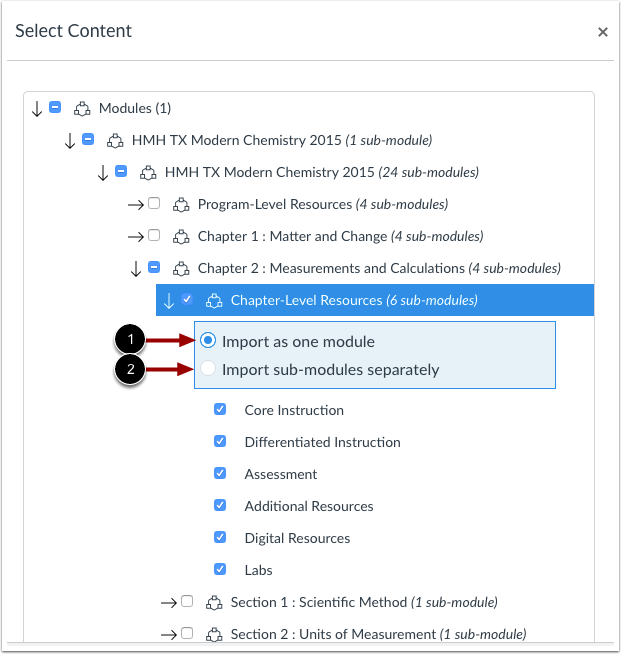Uncheck the Differentiated Instruction checkbox
This screenshot has width=621, height=654.
[x=220, y=441]
